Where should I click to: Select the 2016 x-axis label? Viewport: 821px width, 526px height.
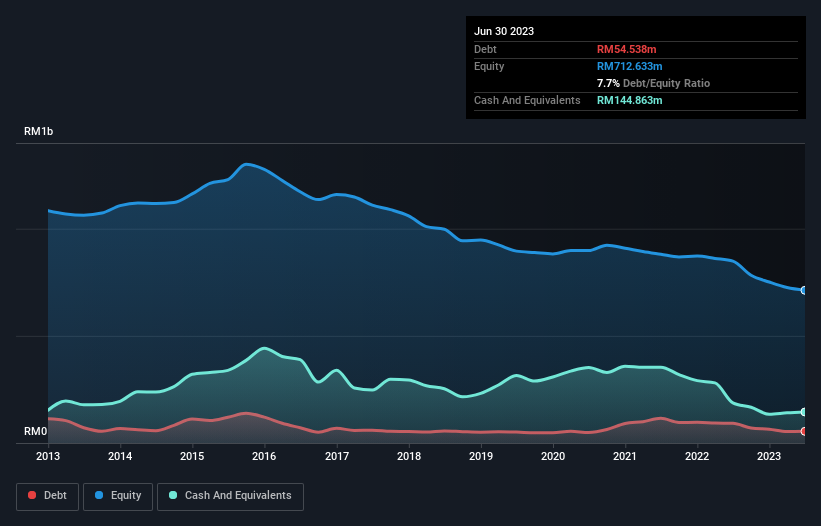(x=264, y=457)
